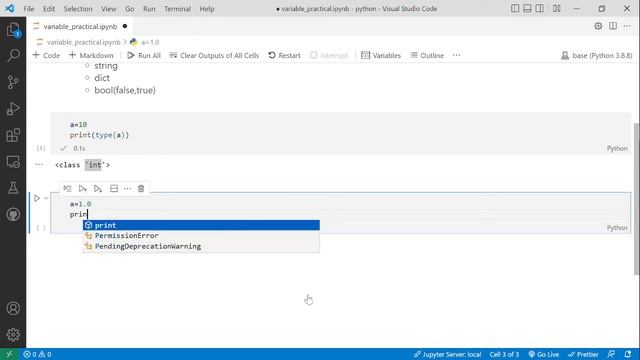Open more notebook toolbar actions ellipsis
Screen dimensions: 640x360
pos(456,55)
